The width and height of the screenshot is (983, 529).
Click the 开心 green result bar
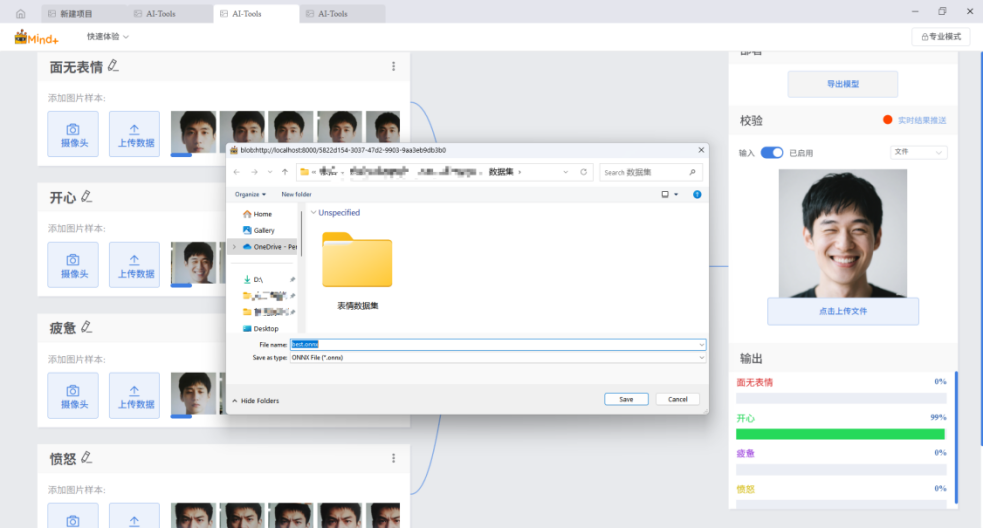tap(840, 434)
